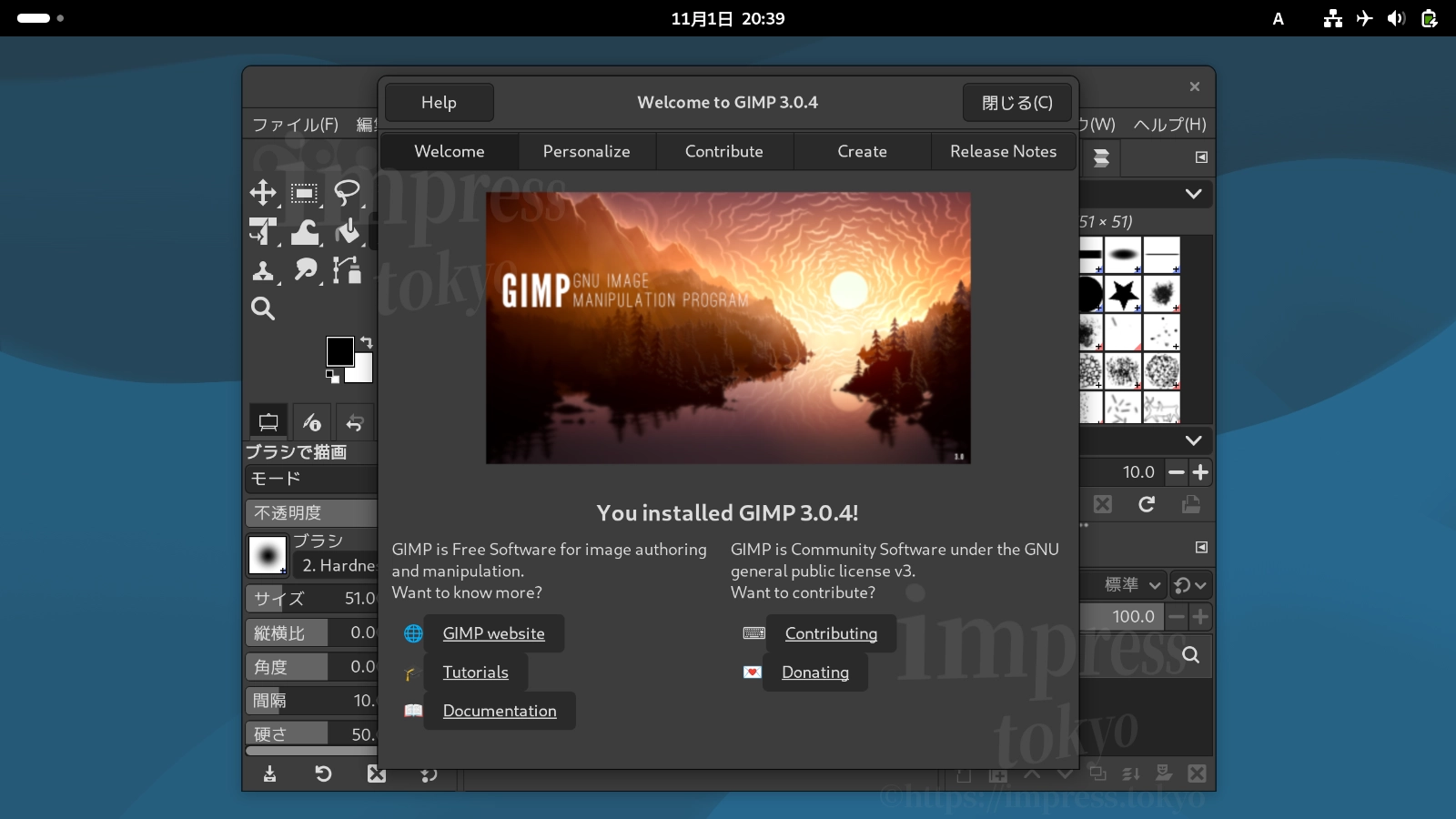Viewport: 1456px width, 819px height.
Task: Select the Zoom magnifier tool
Action: click(263, 308)
